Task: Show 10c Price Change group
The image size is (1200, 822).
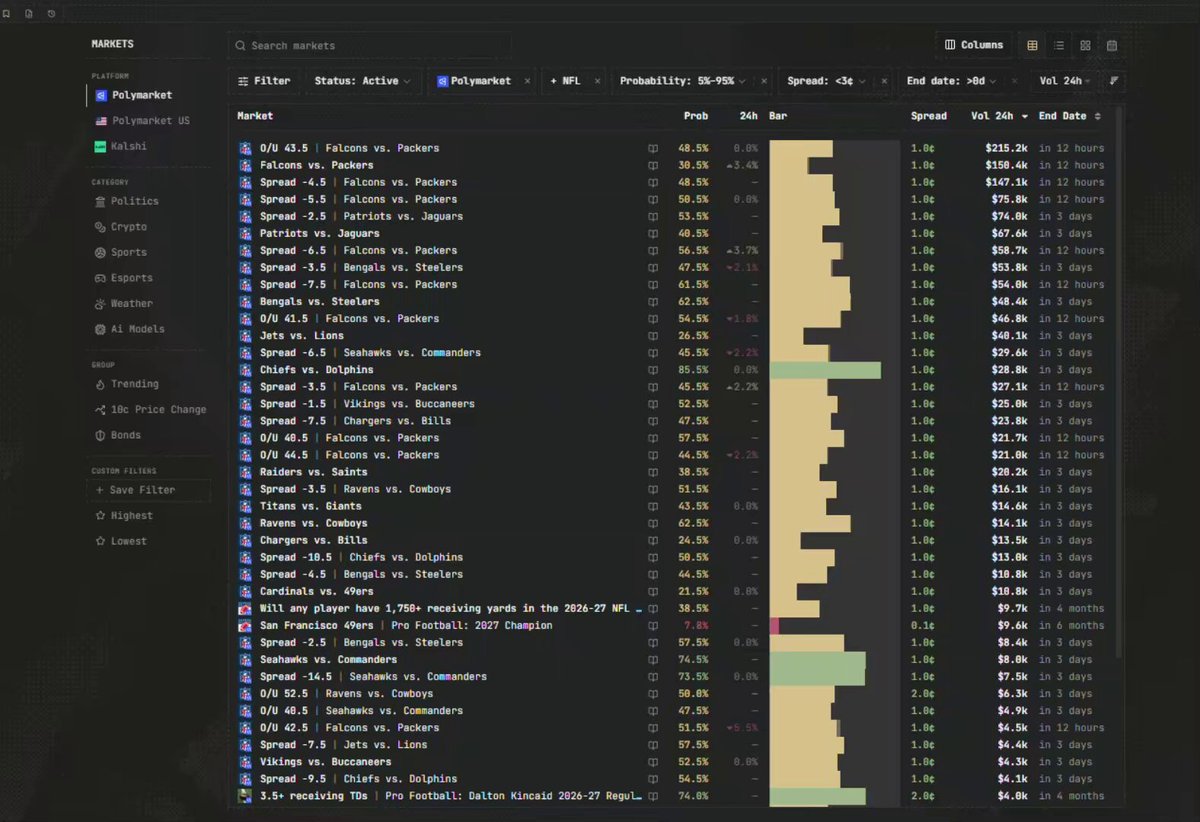Action: pos(150,410)
